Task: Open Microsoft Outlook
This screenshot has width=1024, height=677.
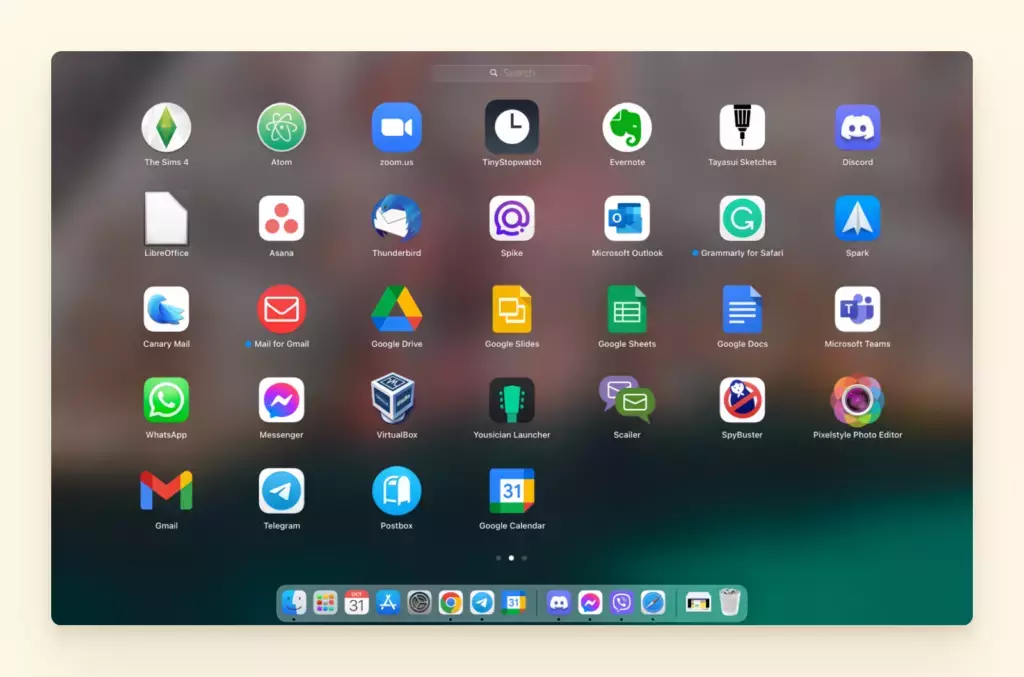Action: 627,218
